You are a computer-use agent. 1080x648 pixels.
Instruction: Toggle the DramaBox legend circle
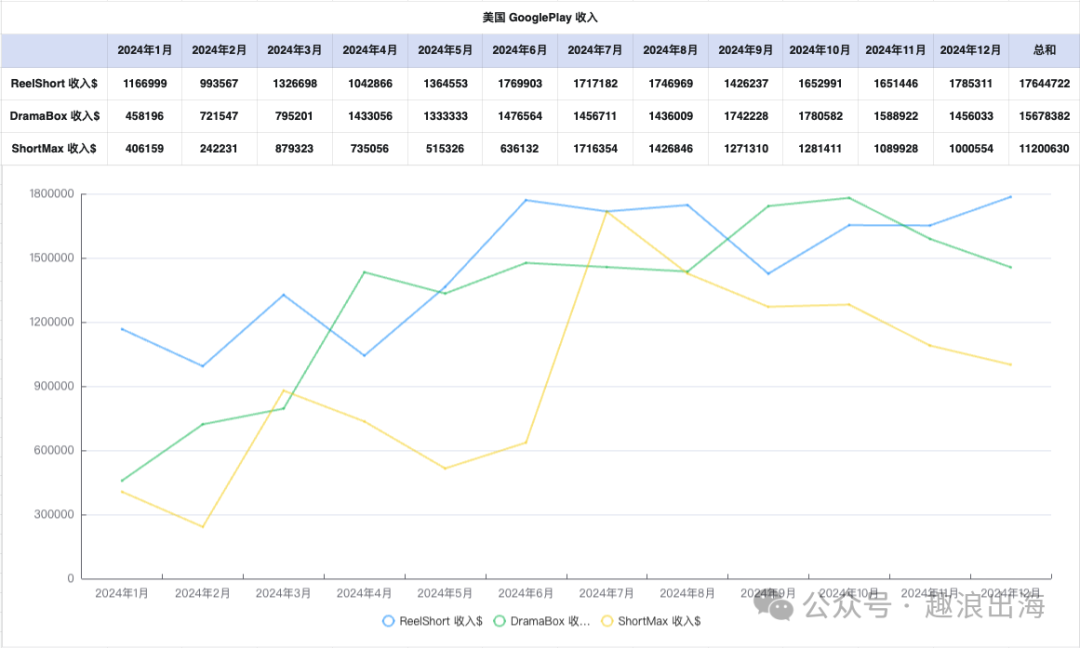coord(499,621)
